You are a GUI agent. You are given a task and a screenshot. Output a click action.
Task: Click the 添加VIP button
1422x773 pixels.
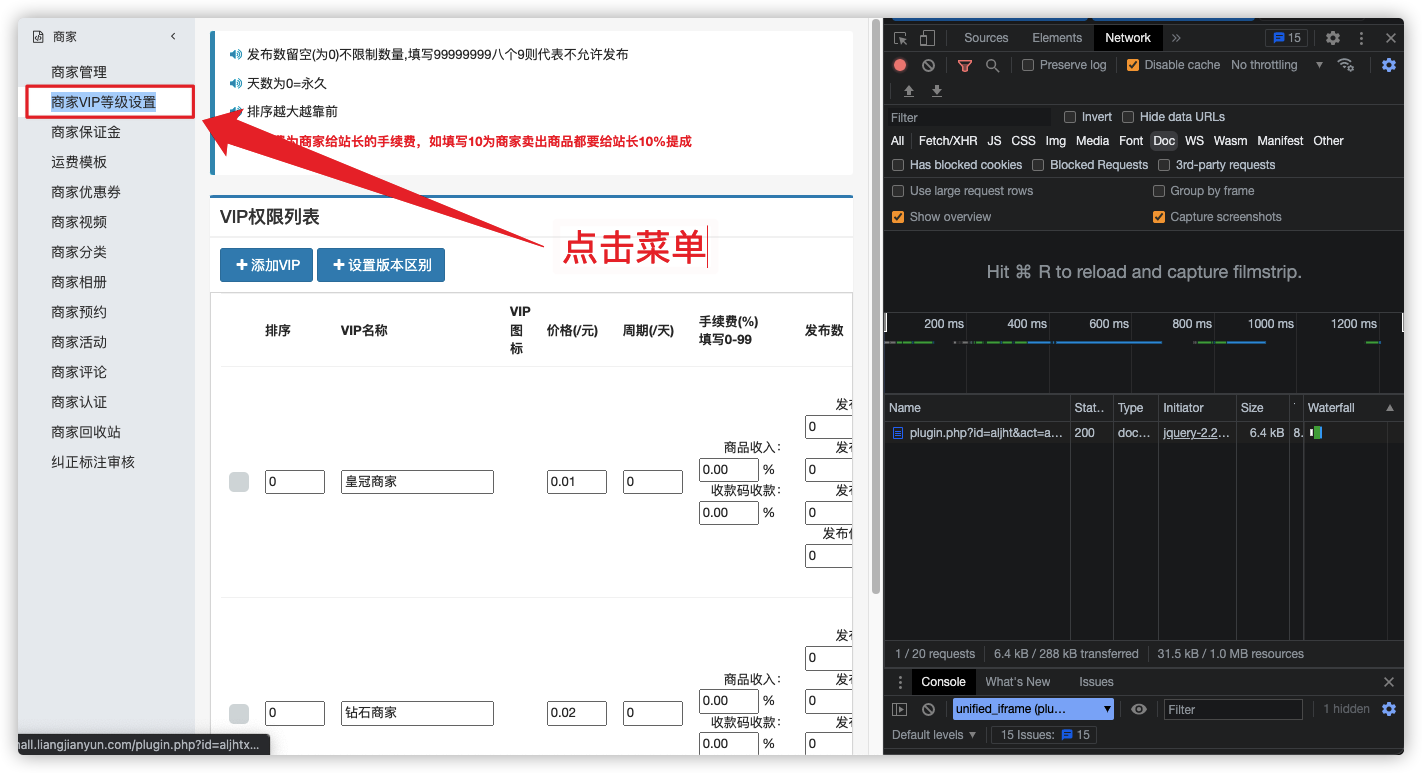(x=267, y=265)
